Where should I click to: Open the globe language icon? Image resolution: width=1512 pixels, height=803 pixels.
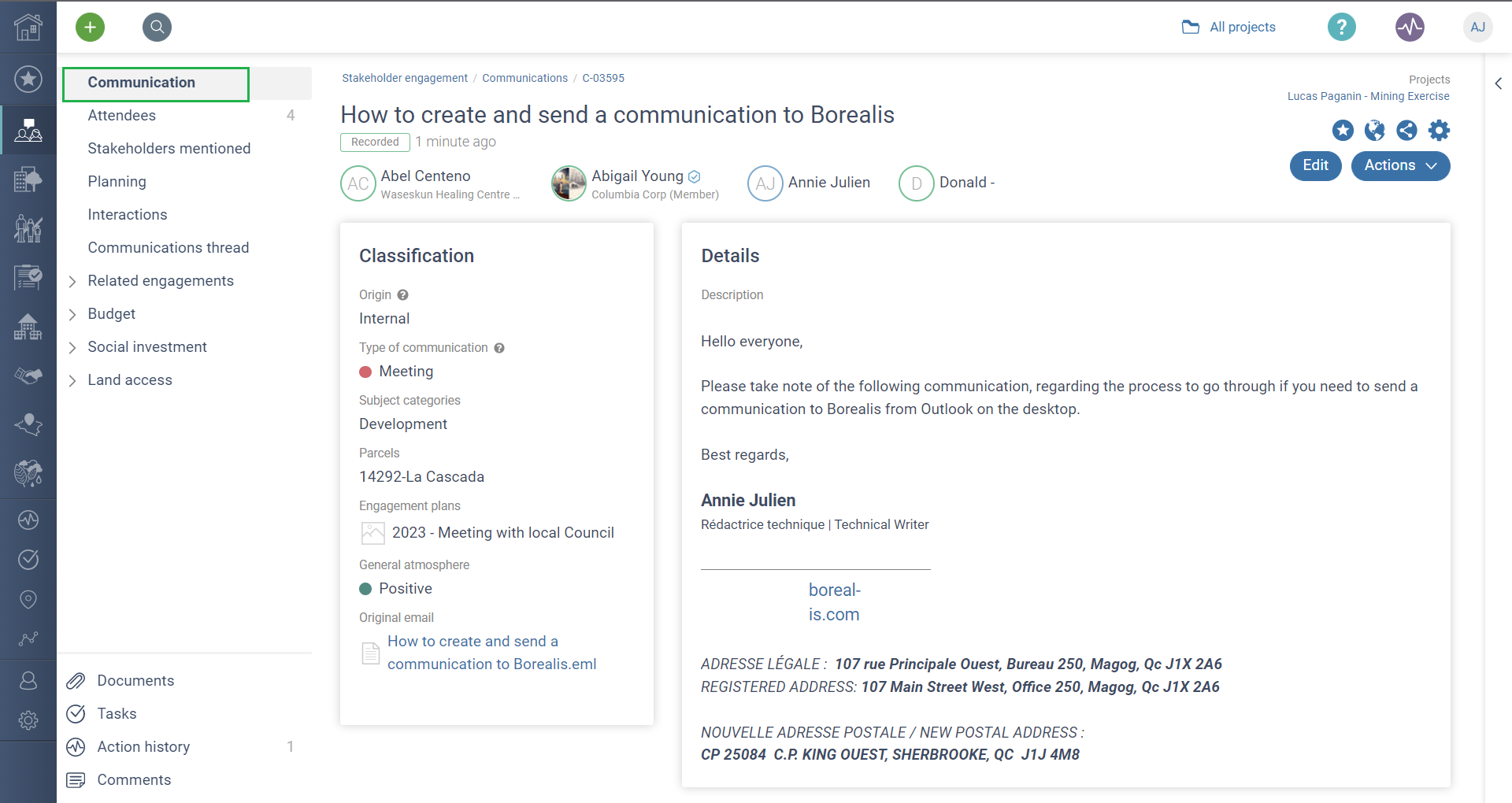pyautogui.click(x=1374, y=131)
